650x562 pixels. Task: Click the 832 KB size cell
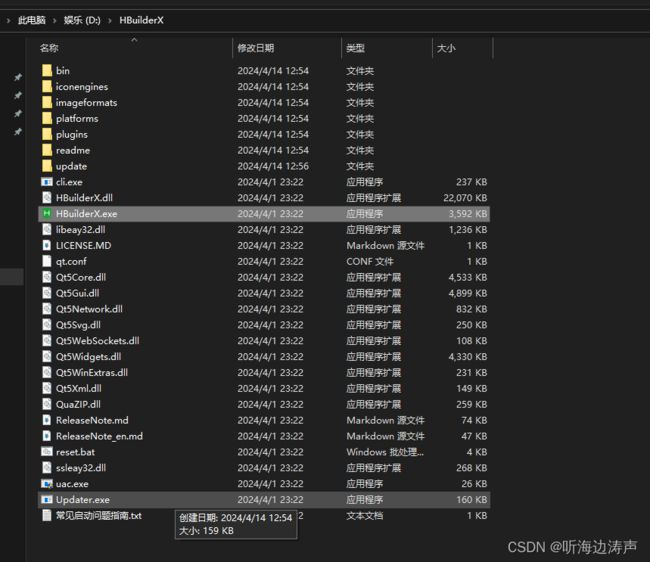point(471,309)
